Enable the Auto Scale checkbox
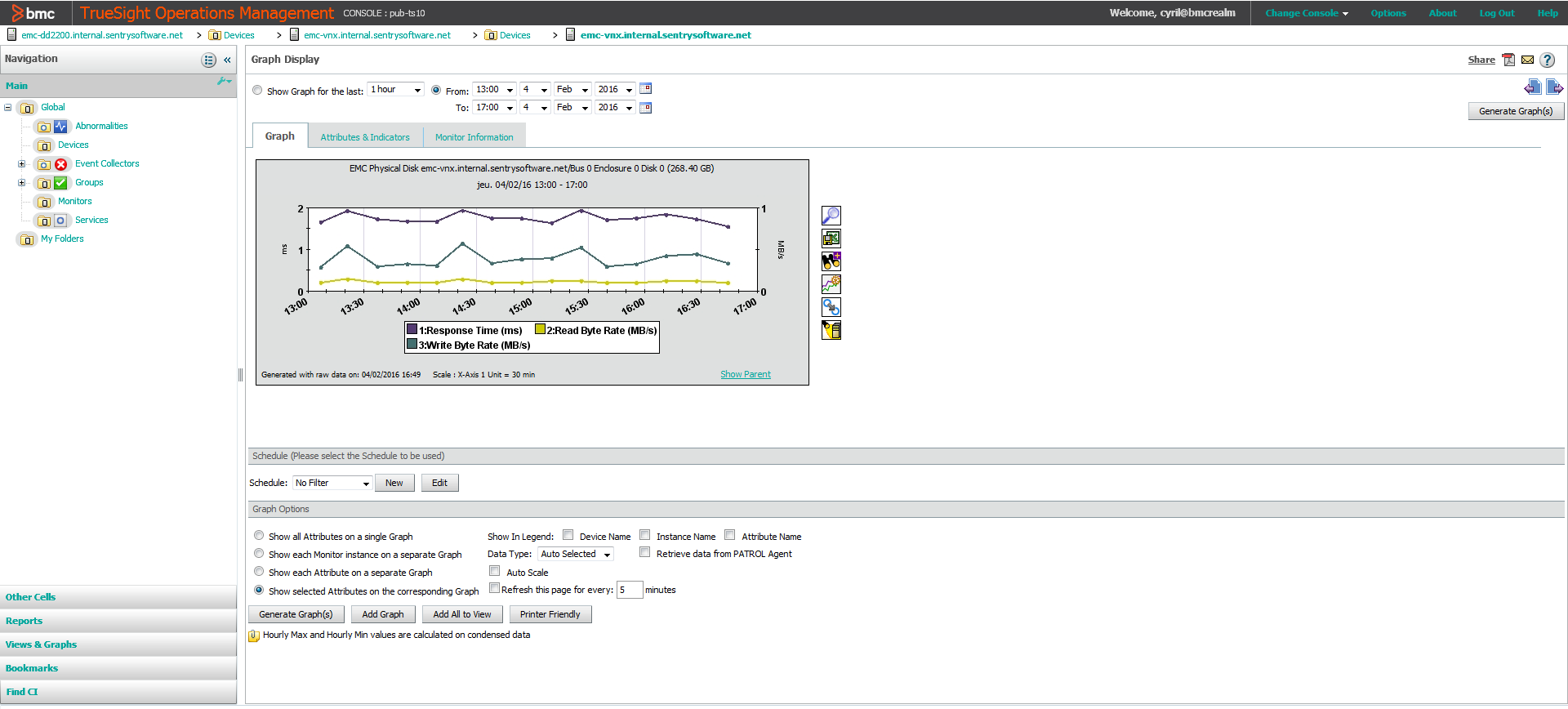The width and height of the screenshot is (1568, 709). pyautogui.click(x=494, y=571)
